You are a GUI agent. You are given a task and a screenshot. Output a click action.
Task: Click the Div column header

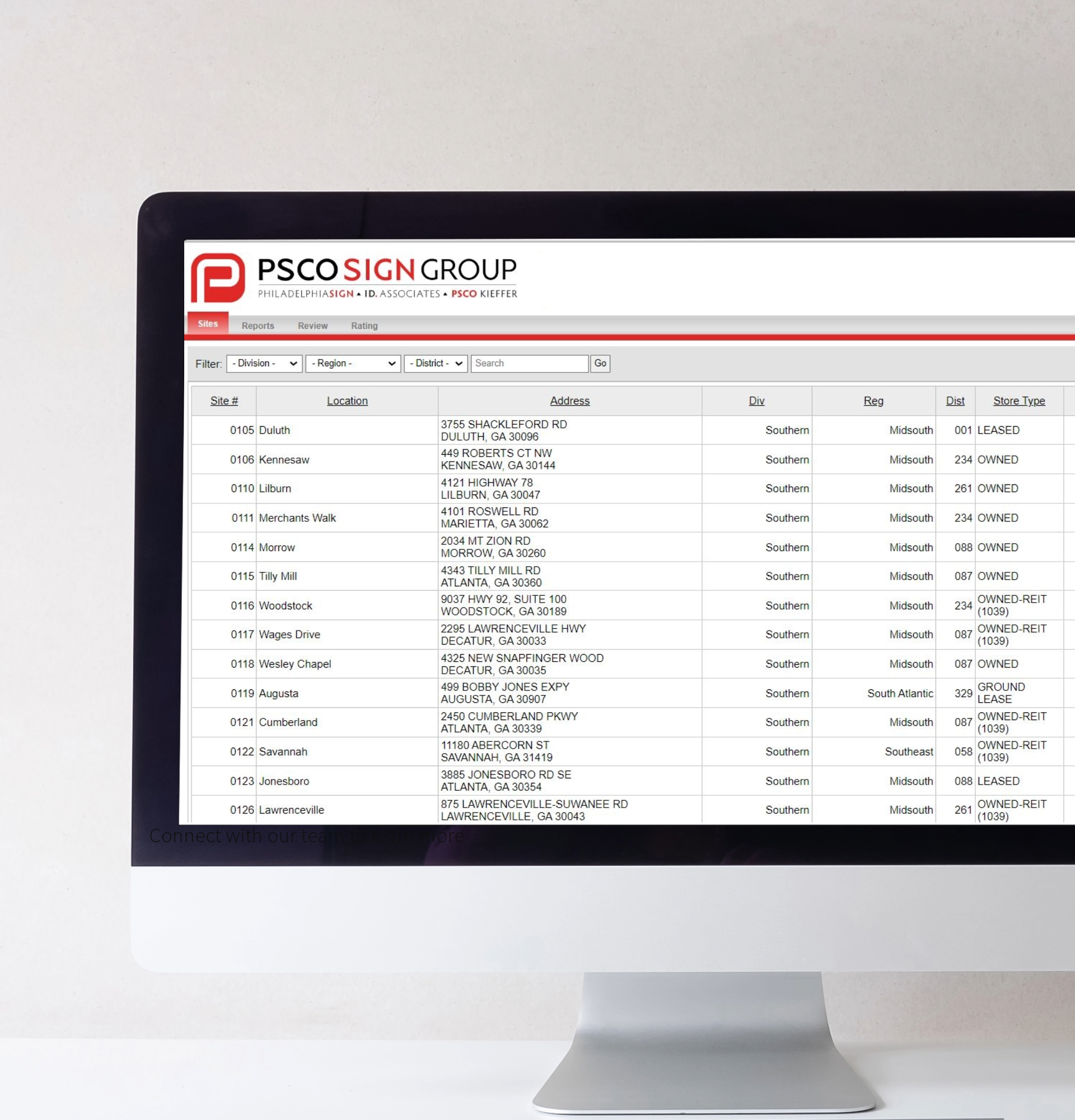coord(755,400)
